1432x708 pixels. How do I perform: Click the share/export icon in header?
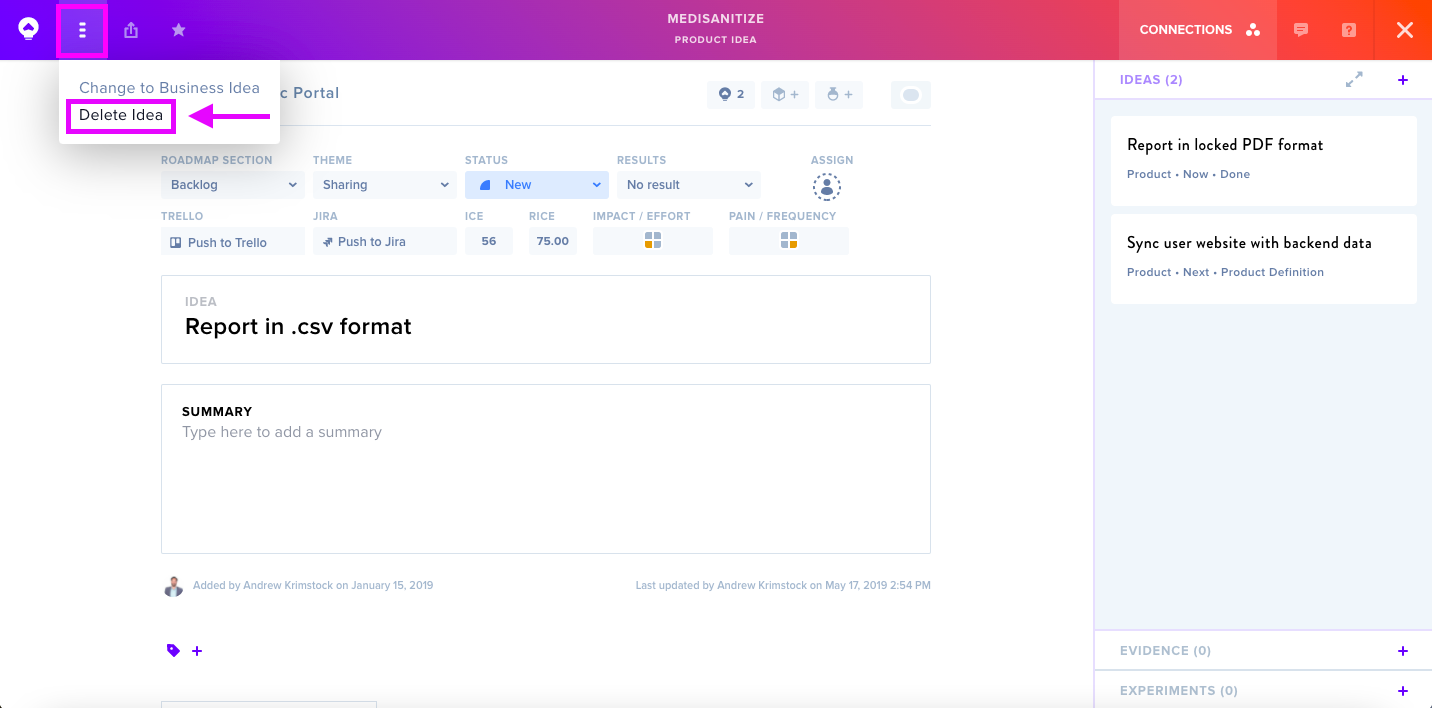pos(131,30)
